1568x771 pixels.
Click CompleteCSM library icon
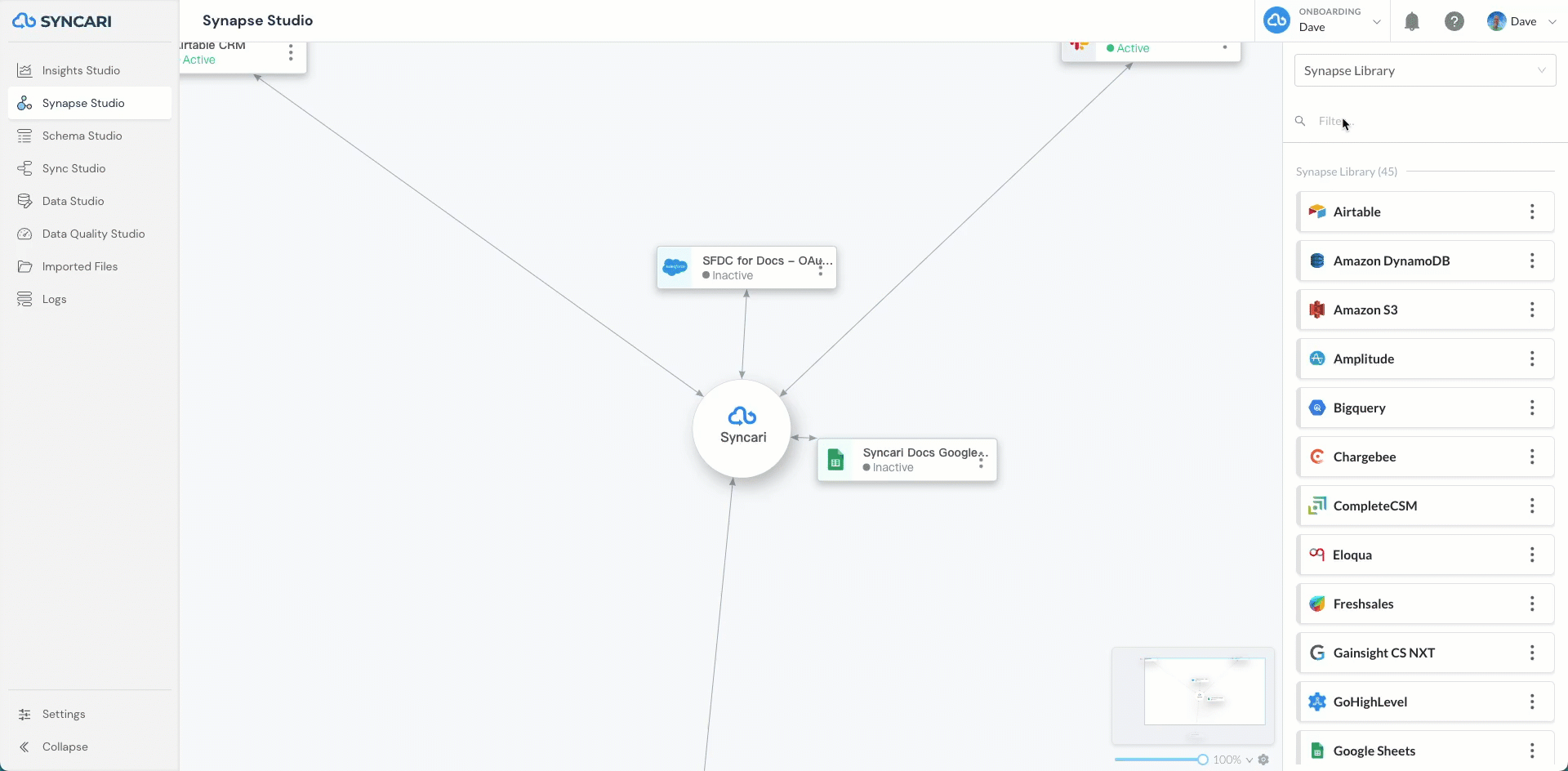[1317, 506]
